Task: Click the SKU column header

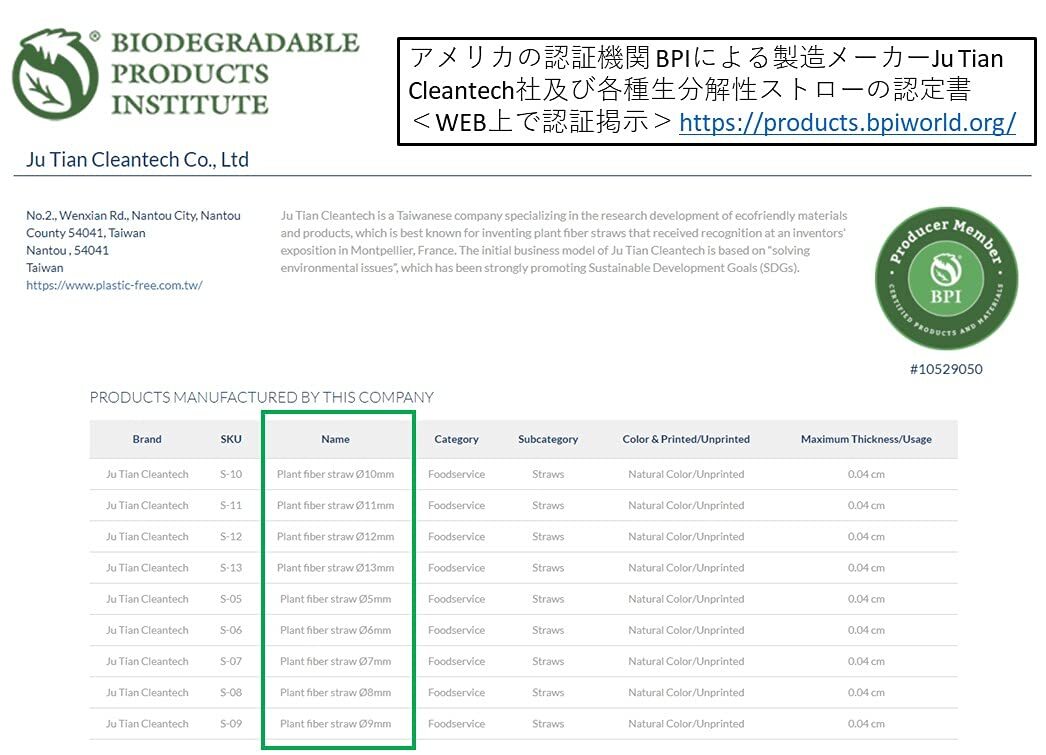Action: (x=231, y=439)
